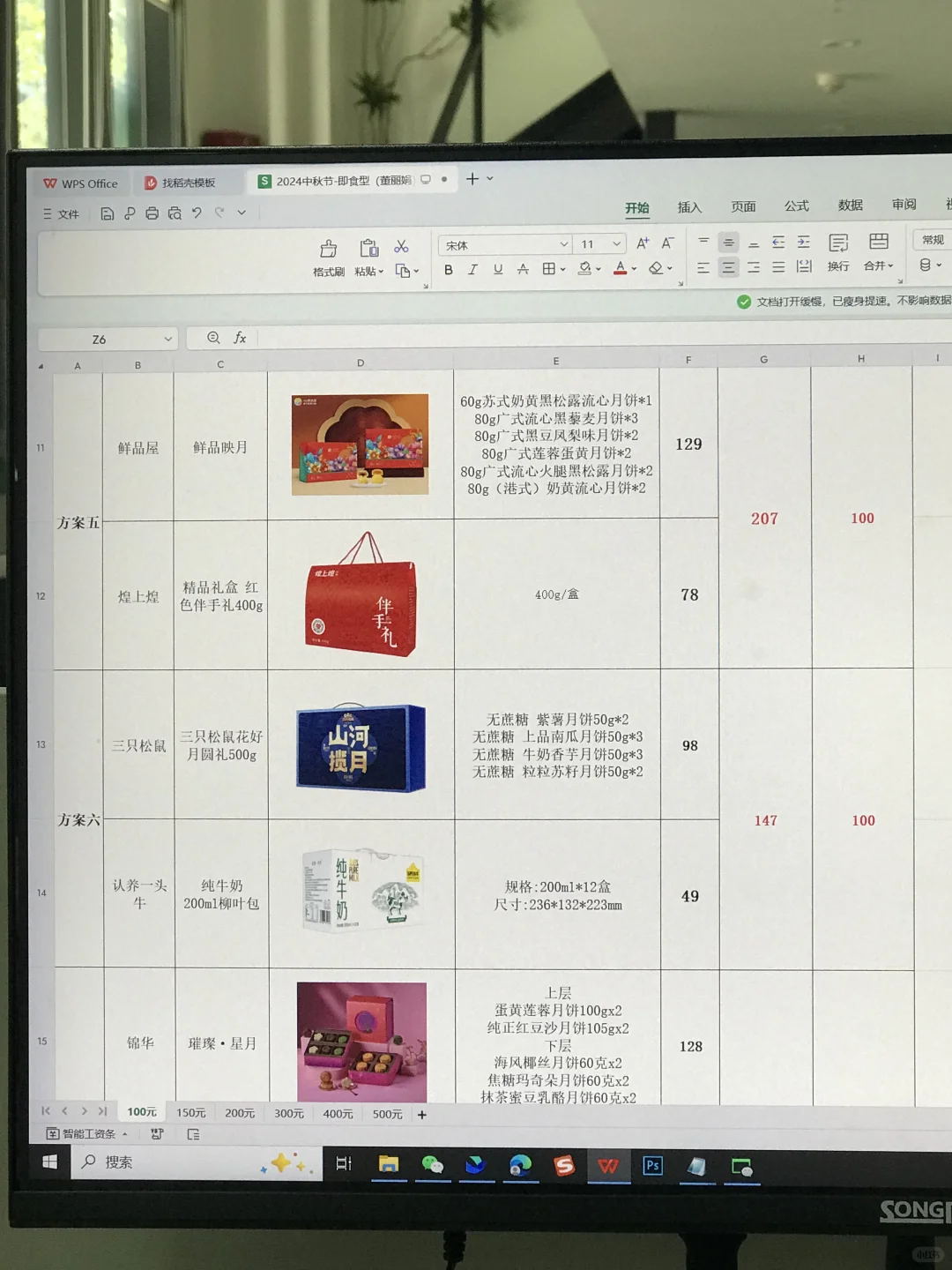Click the magnifier find icon near formula bar

click(212, 339)
